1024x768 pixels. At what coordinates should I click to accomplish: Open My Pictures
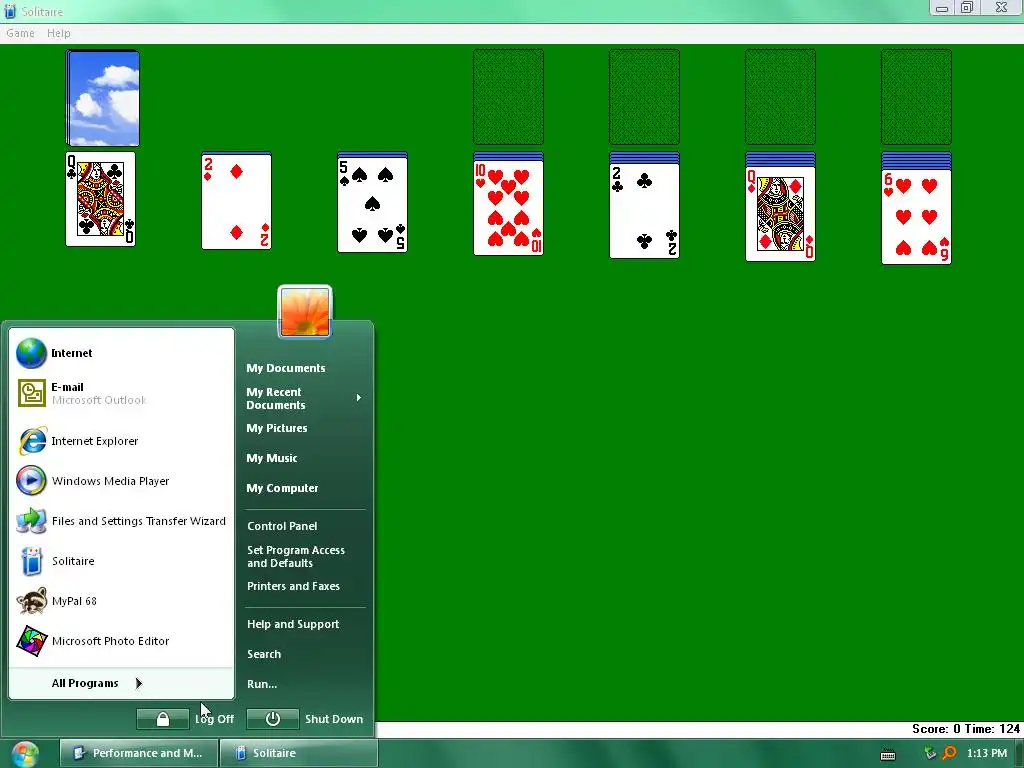[x=277, y=428]
